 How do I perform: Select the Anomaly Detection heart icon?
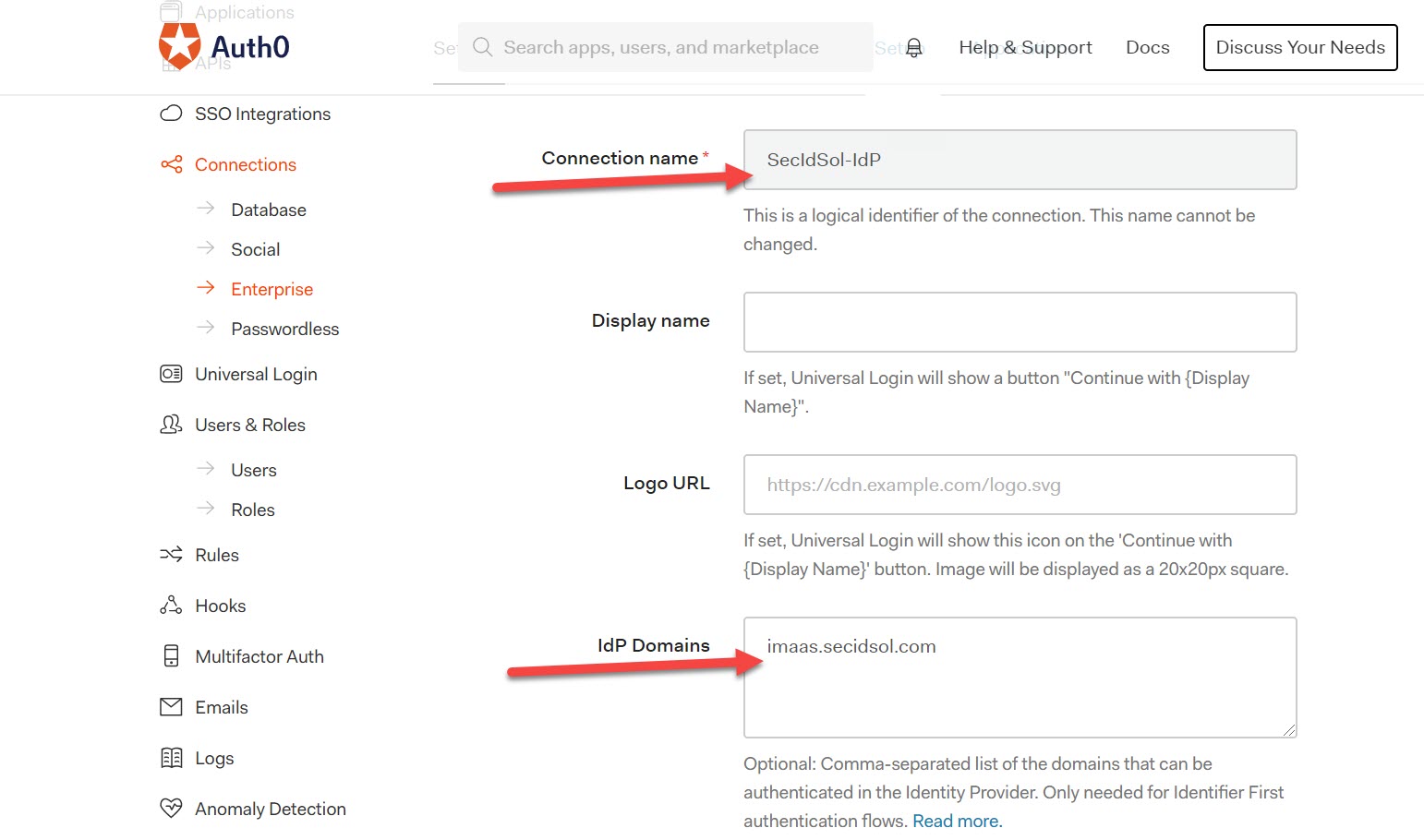pos(172,809)
